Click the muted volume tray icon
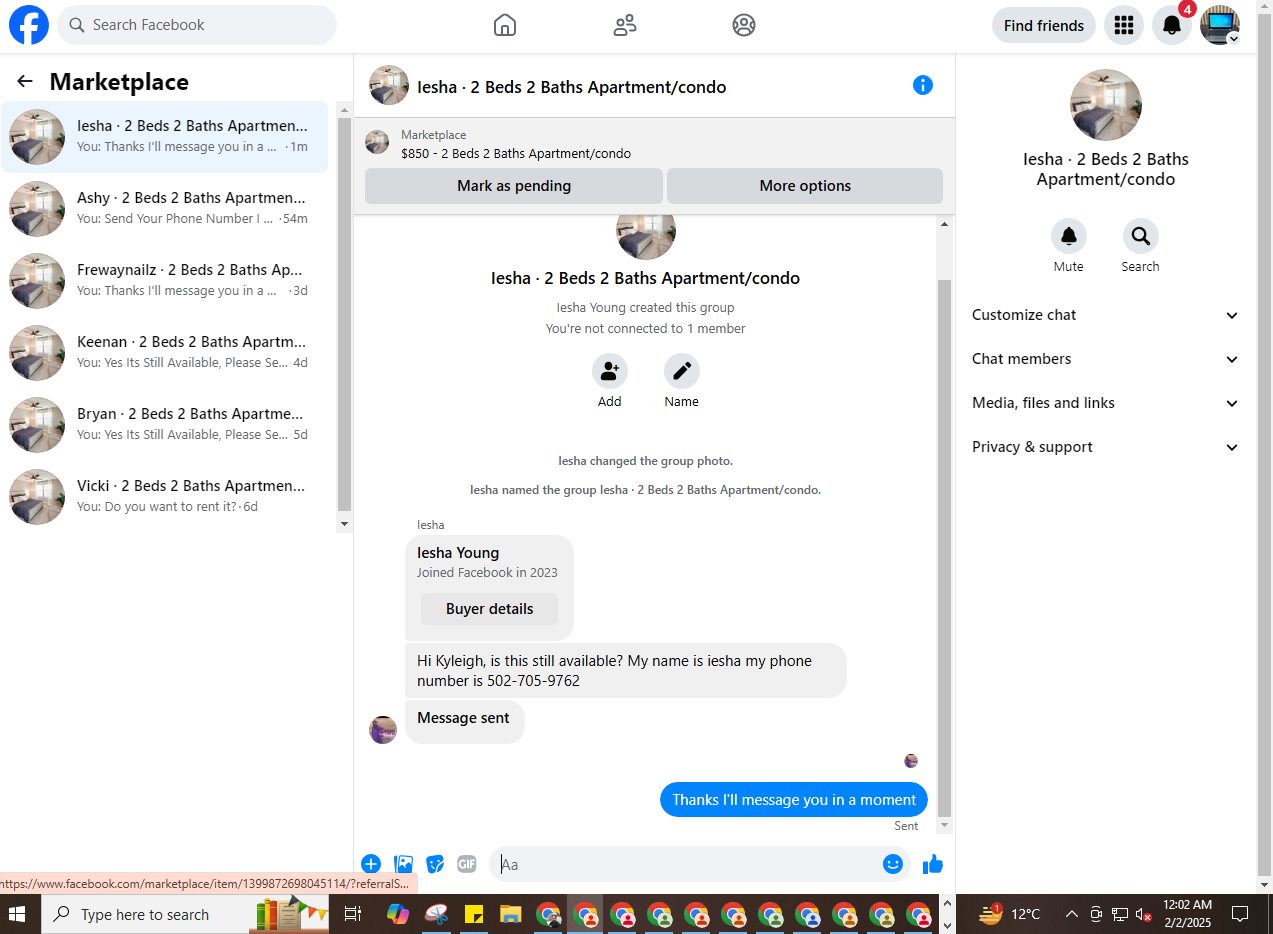The image size is (1273, 934). [x=1145, y=914]
